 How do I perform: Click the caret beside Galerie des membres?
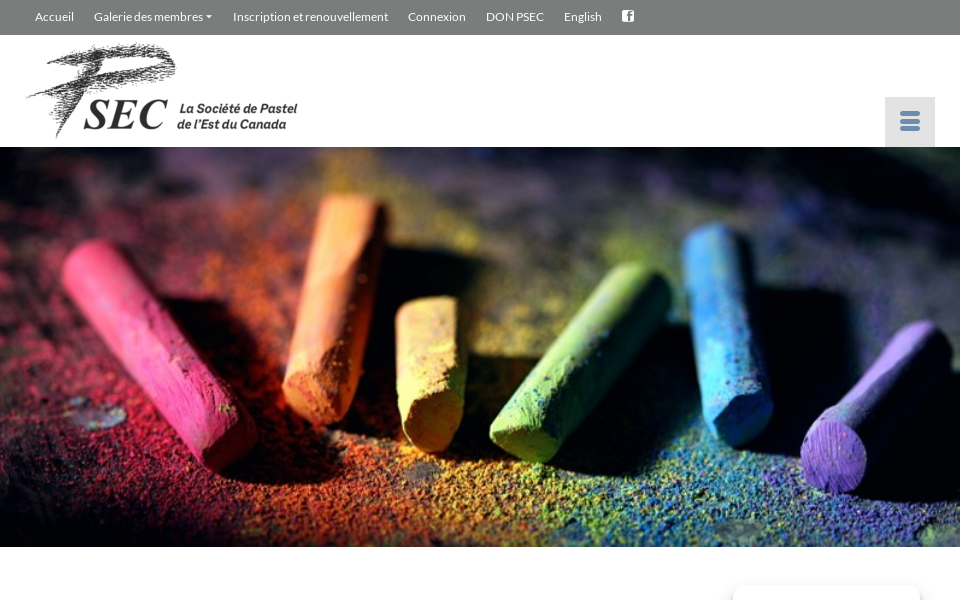(209, 17)
